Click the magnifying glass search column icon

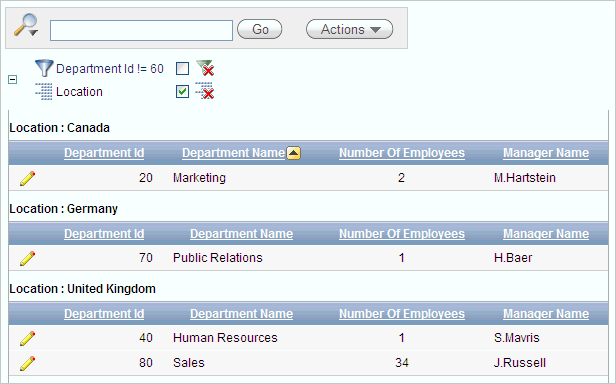[x=26, y=25]
